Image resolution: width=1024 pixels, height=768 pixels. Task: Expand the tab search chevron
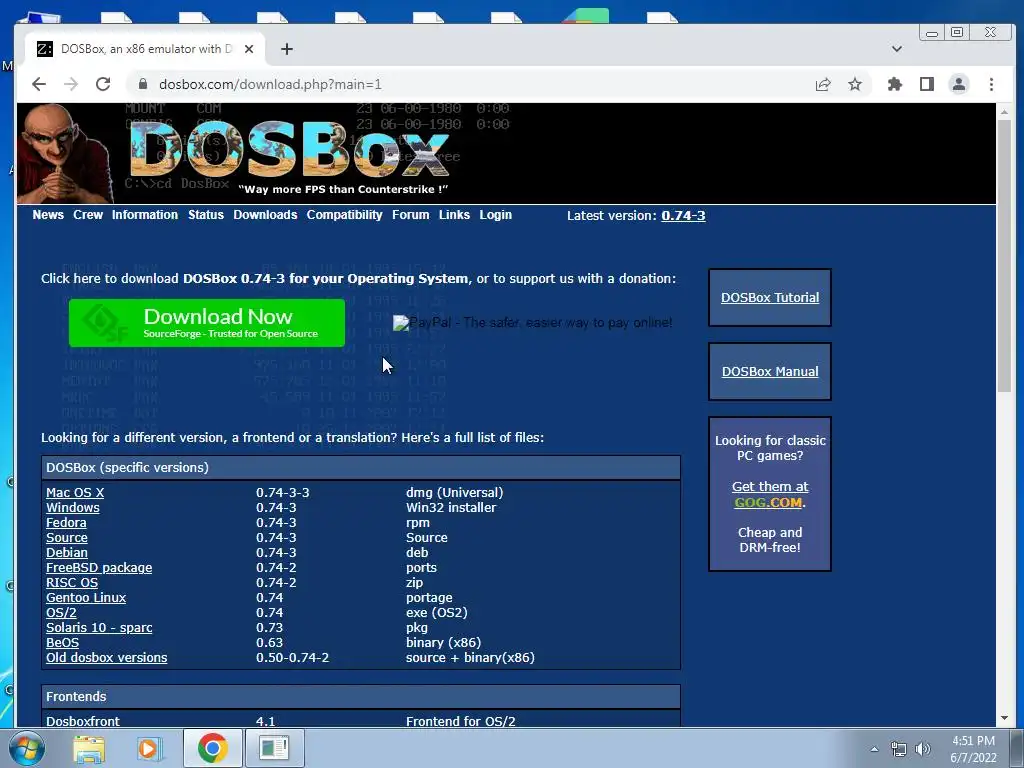[897, 49]
